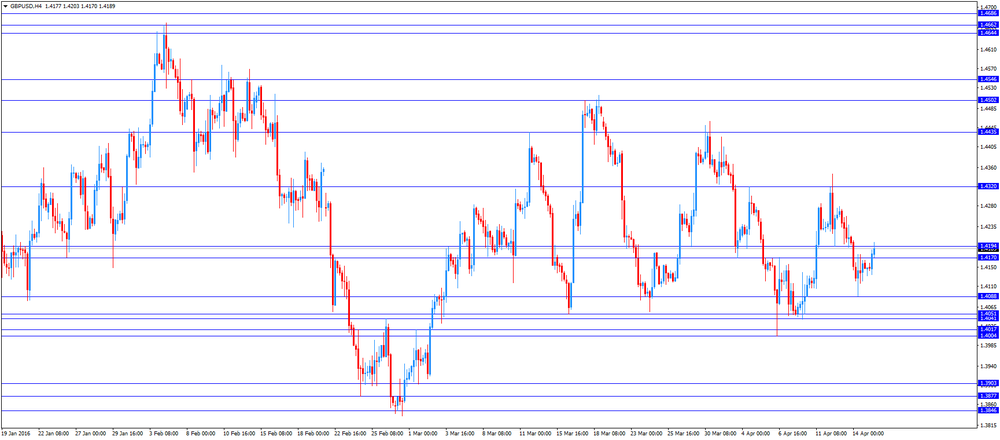Select the 1.4644 level price label
This screenshot has width=1000, height=440.
pyautogui.click(x=987, y=33)
